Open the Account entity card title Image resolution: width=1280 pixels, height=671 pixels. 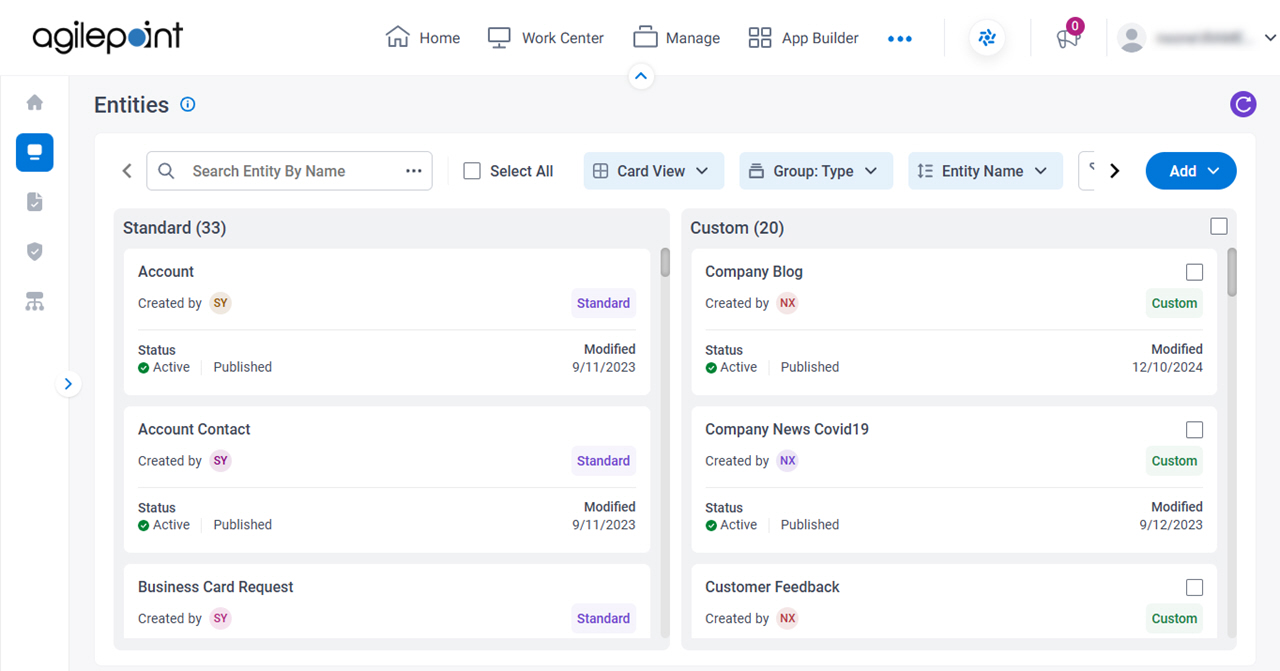(166, 272)
